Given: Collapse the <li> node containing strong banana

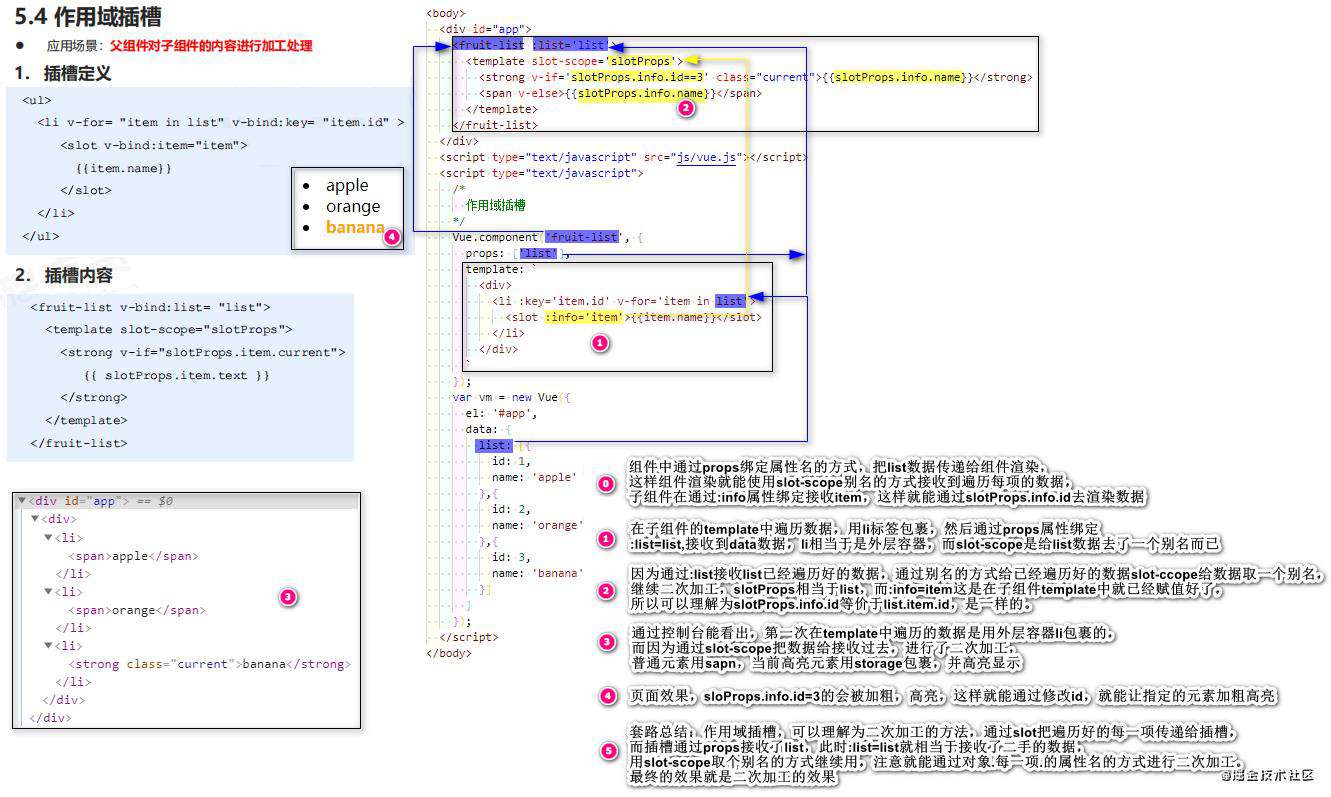Looking at the screenshot, I should point(48,646).
